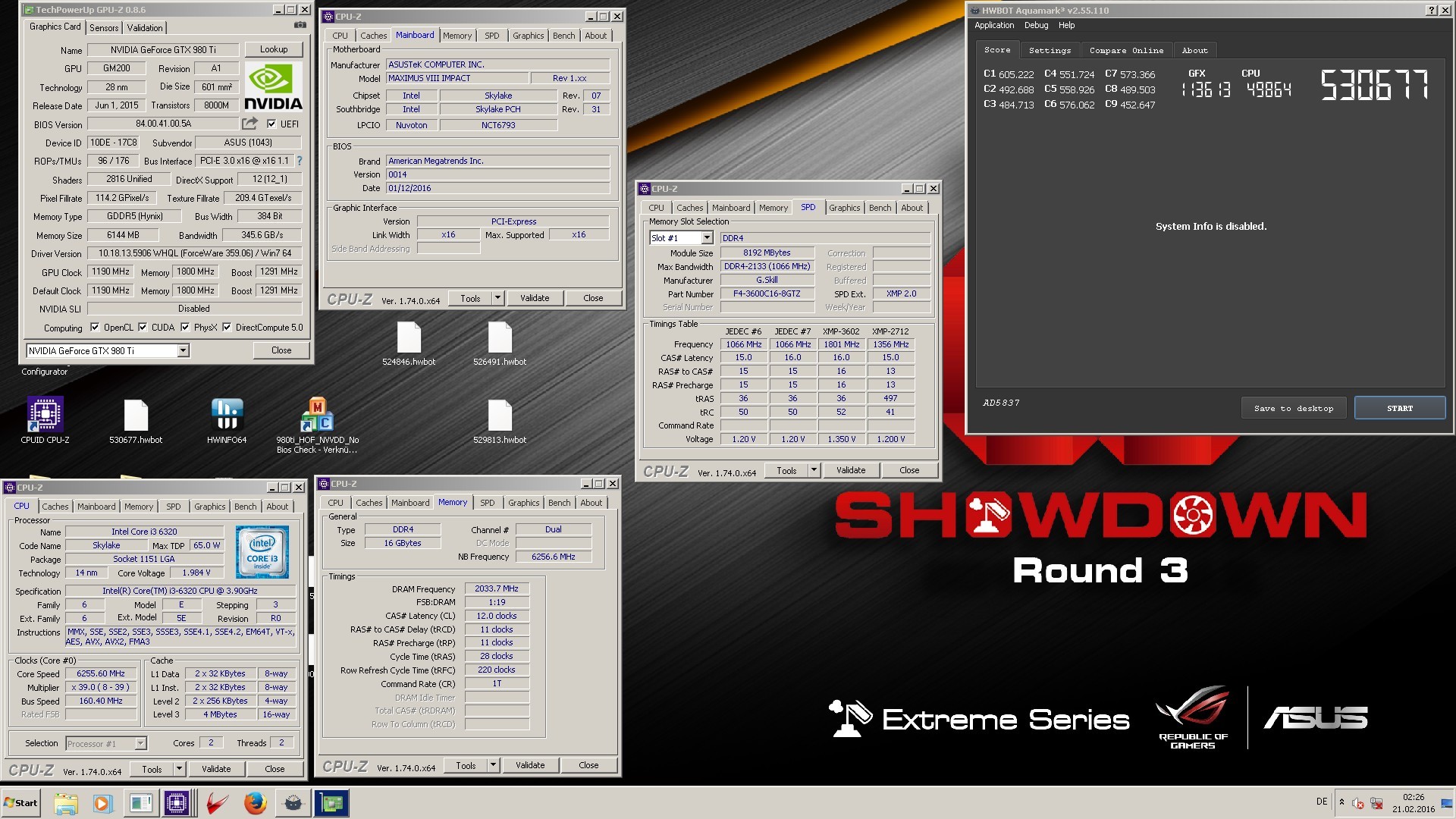Screen dimensions: 1456x819
Task: Click the START button in Aquamark
Action: (1400, 408)
